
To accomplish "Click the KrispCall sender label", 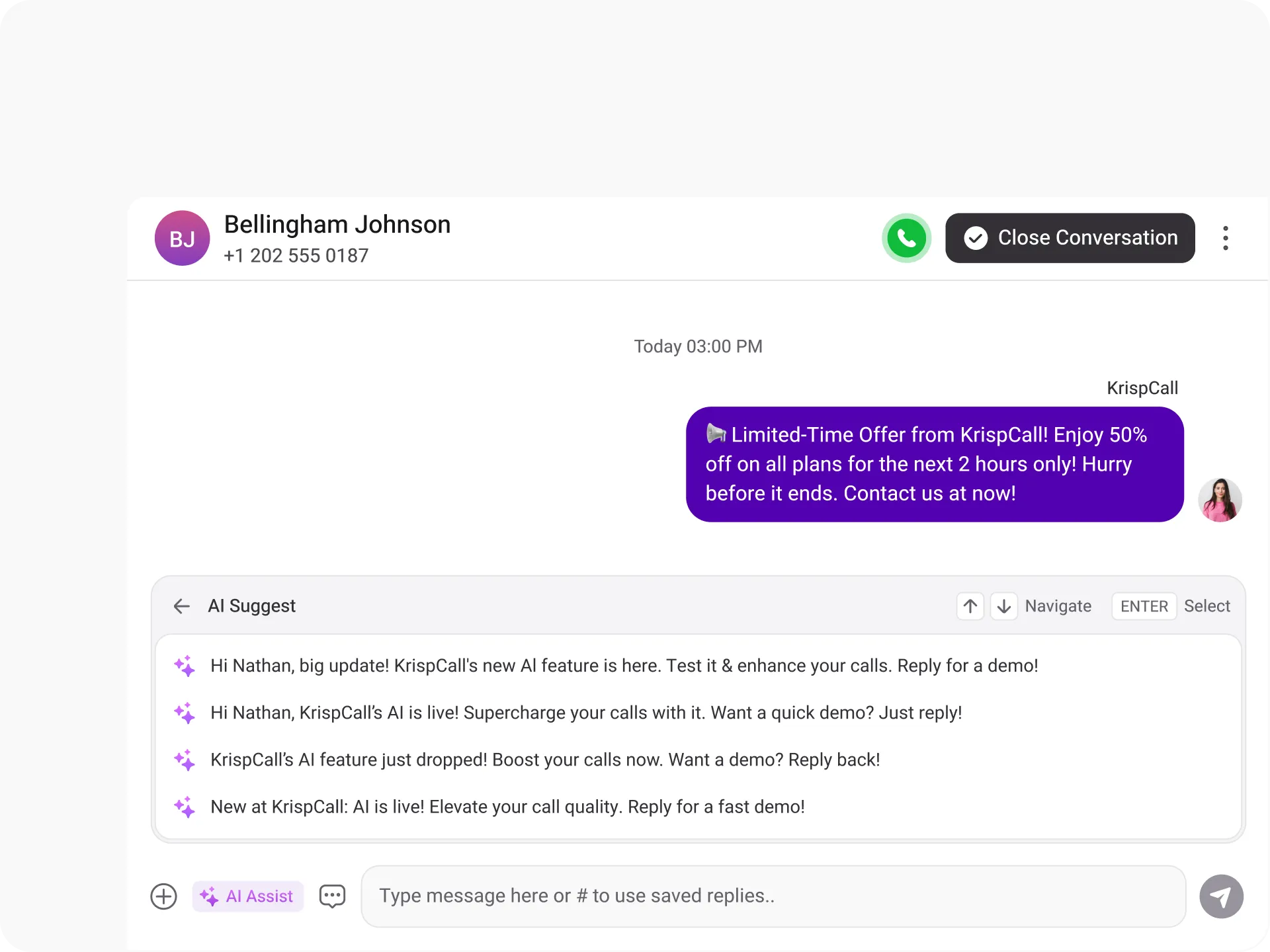I will 1142,388.
